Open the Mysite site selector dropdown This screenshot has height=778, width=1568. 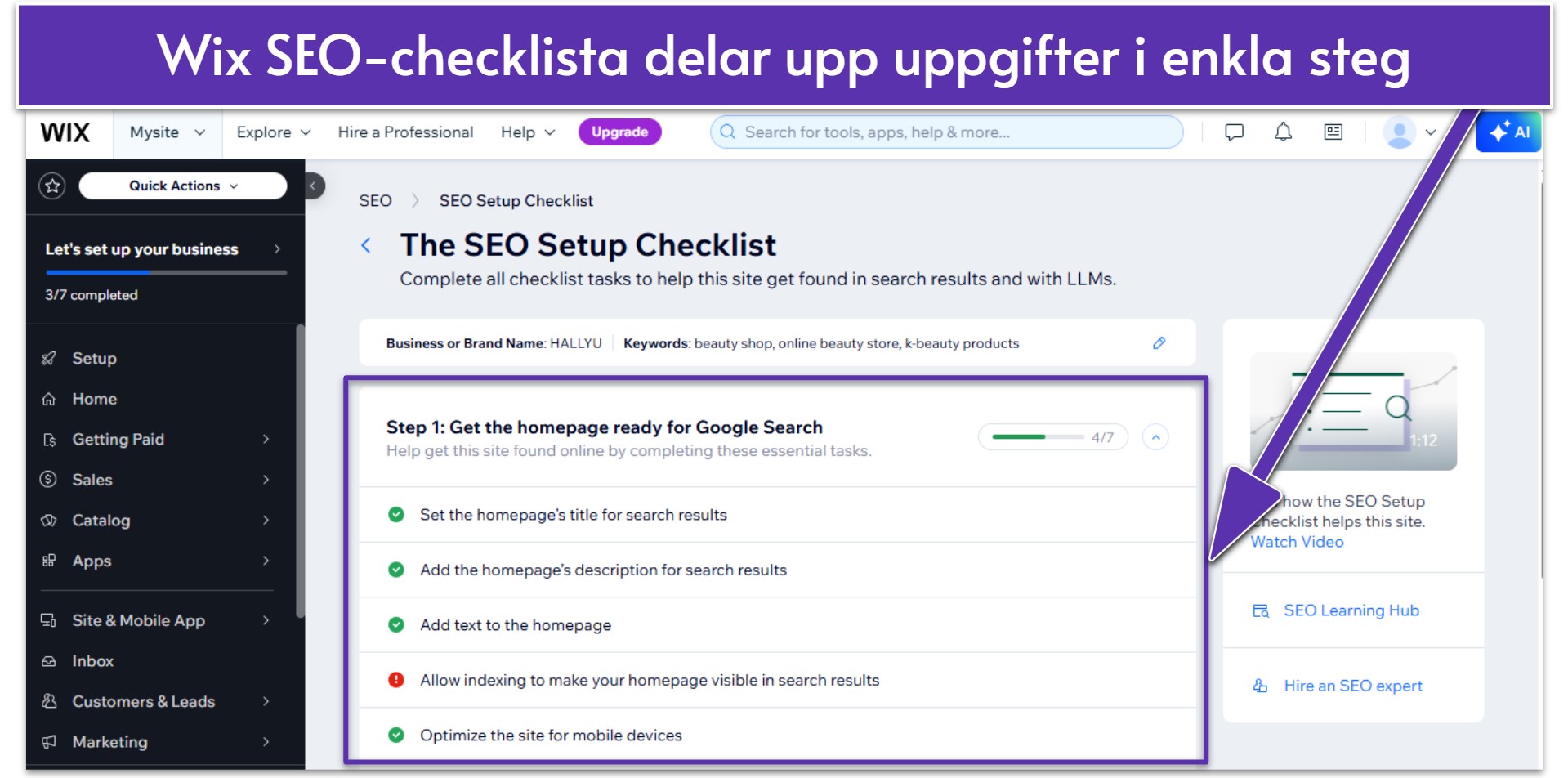click(x=168, y=132)
